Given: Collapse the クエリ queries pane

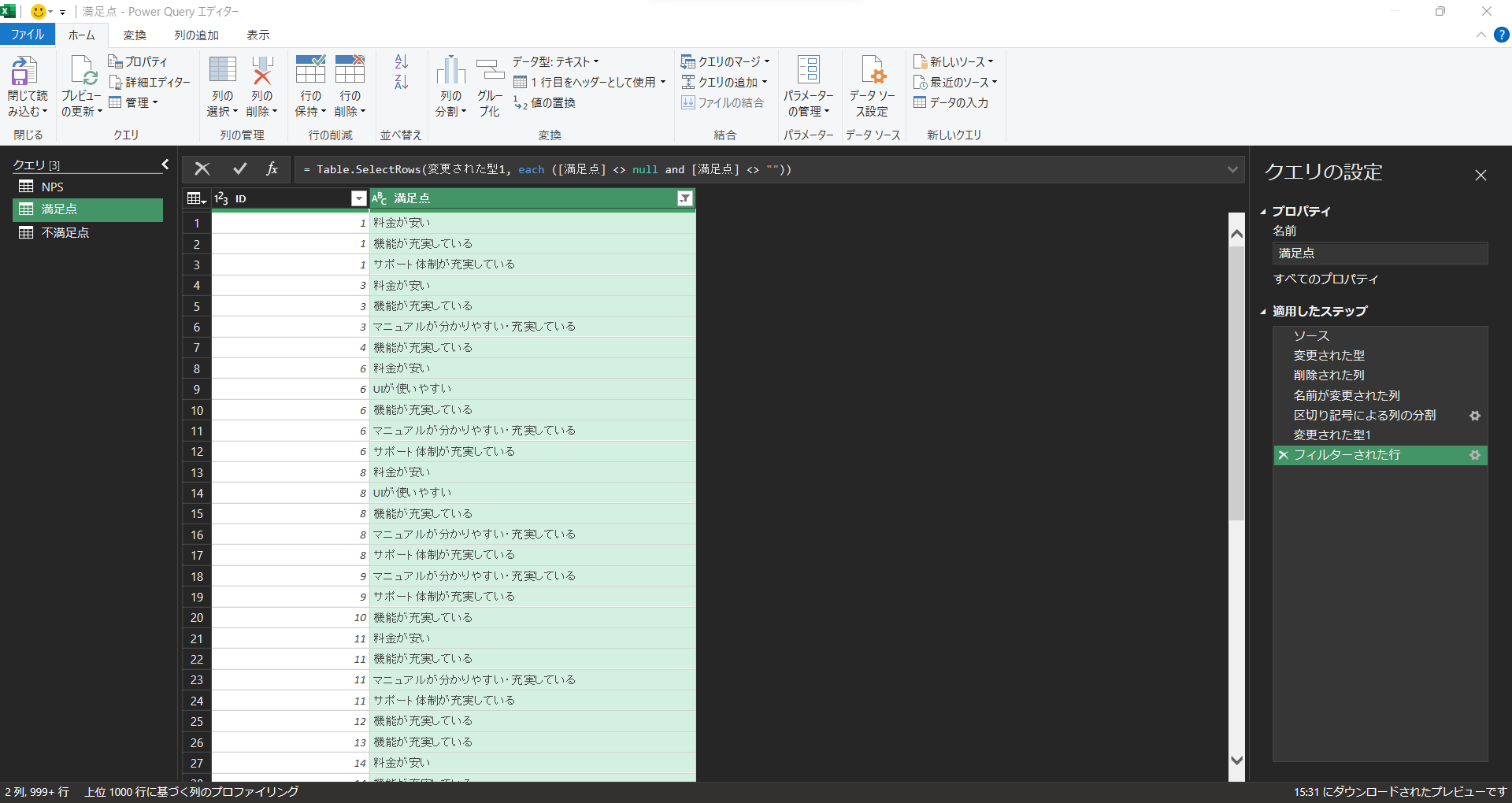Looking at the screenshot, I should [x=165, y=165].
